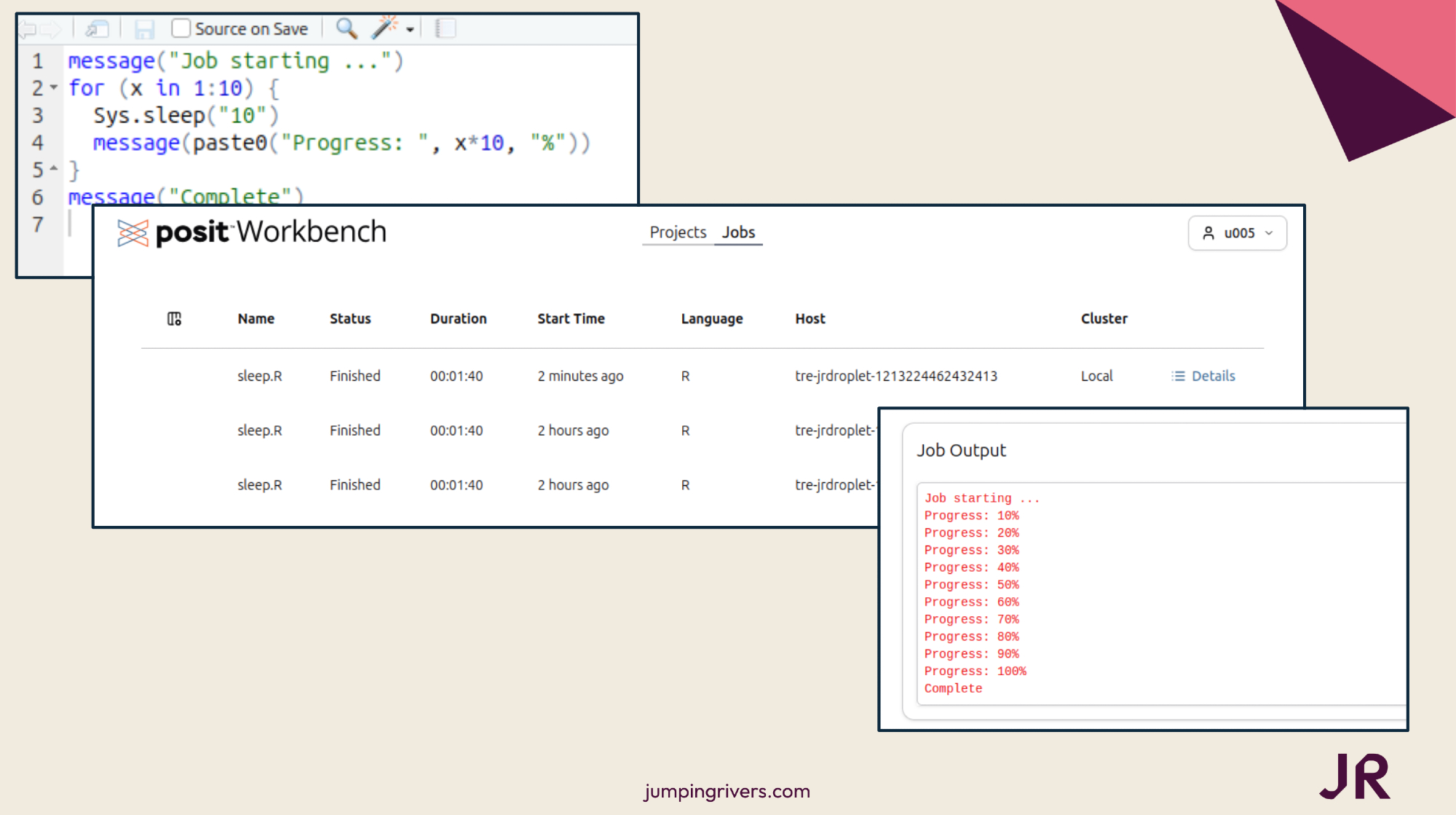Screen dimensions: 1456x815
Task: Open find/replace magnifier icon
Action: click(x=346, y=28)
